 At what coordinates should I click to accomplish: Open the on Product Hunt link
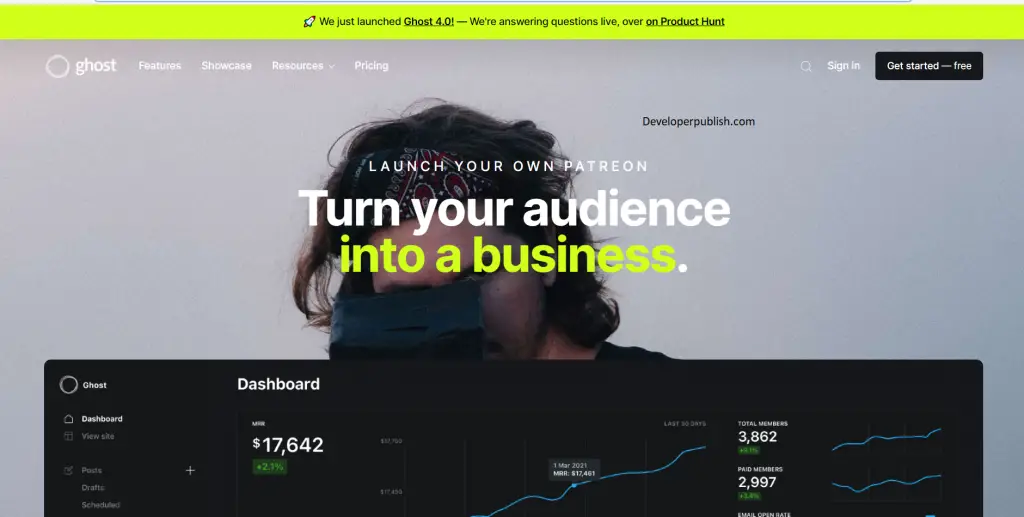[x=685, y=22]
